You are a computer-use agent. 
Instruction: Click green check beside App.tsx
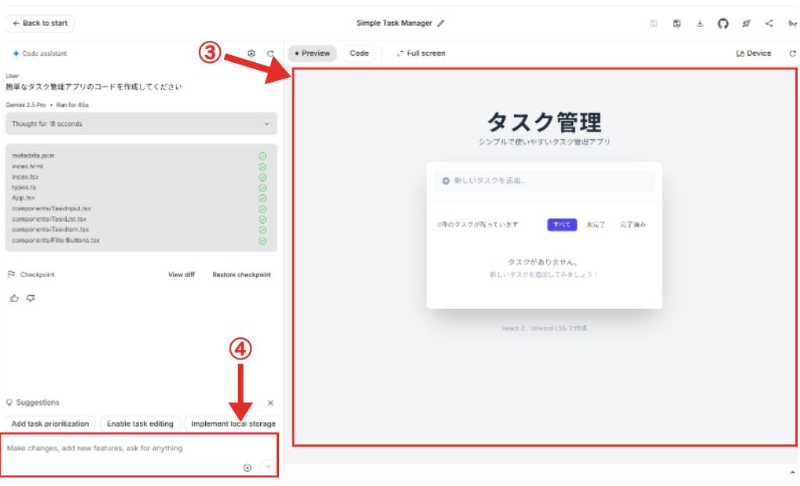262,198
